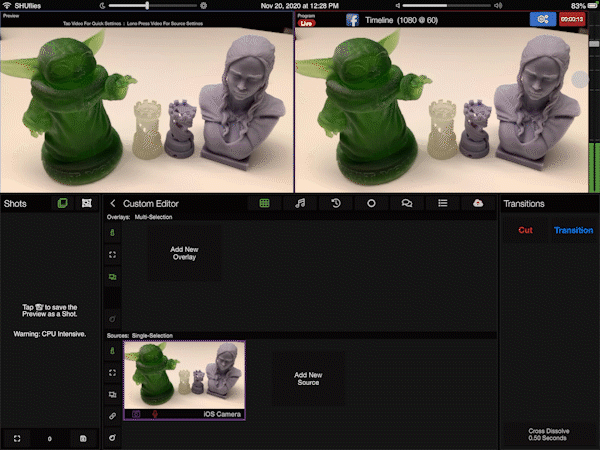Select the iOS Camera source thumbnail

185,375
